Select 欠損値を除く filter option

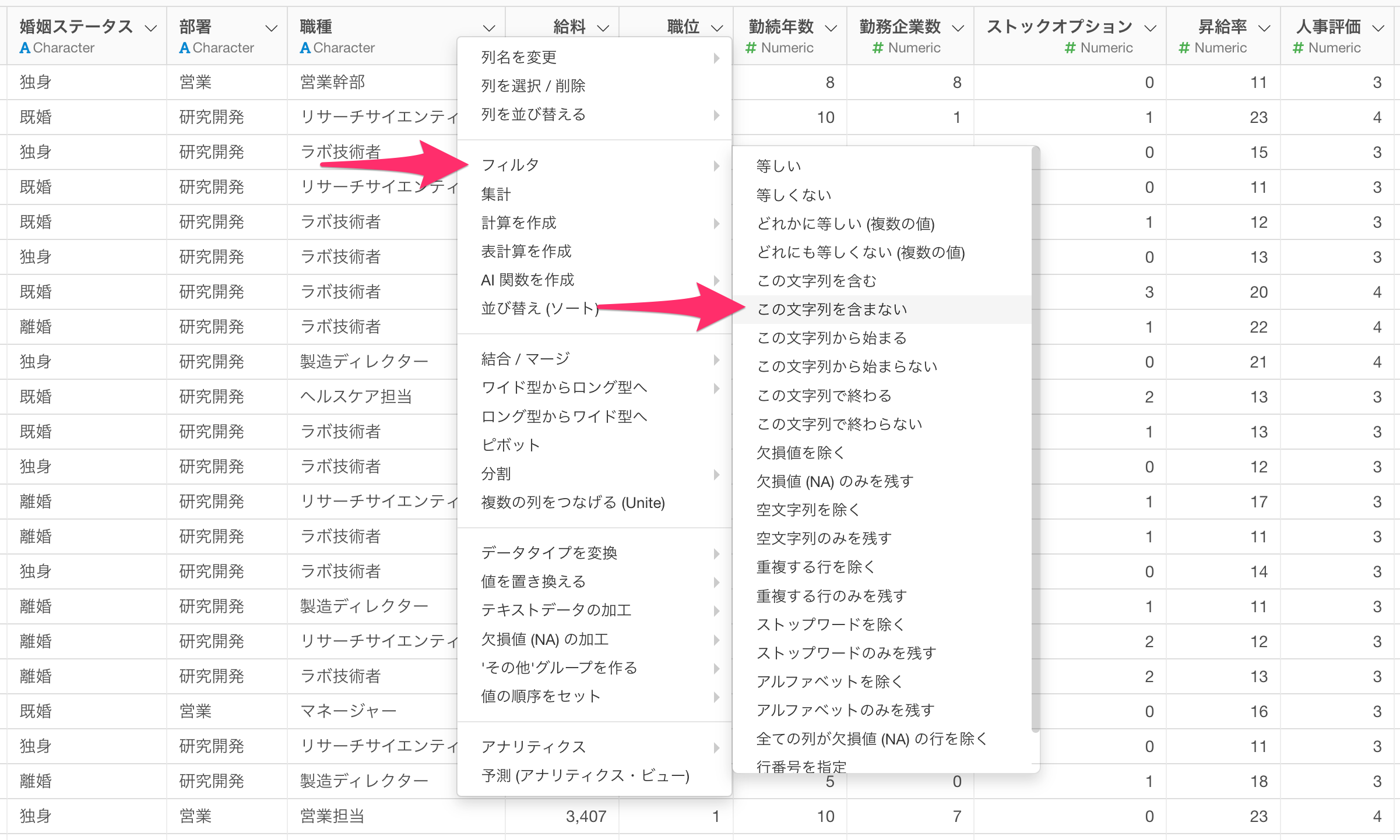tap(800, 453)
